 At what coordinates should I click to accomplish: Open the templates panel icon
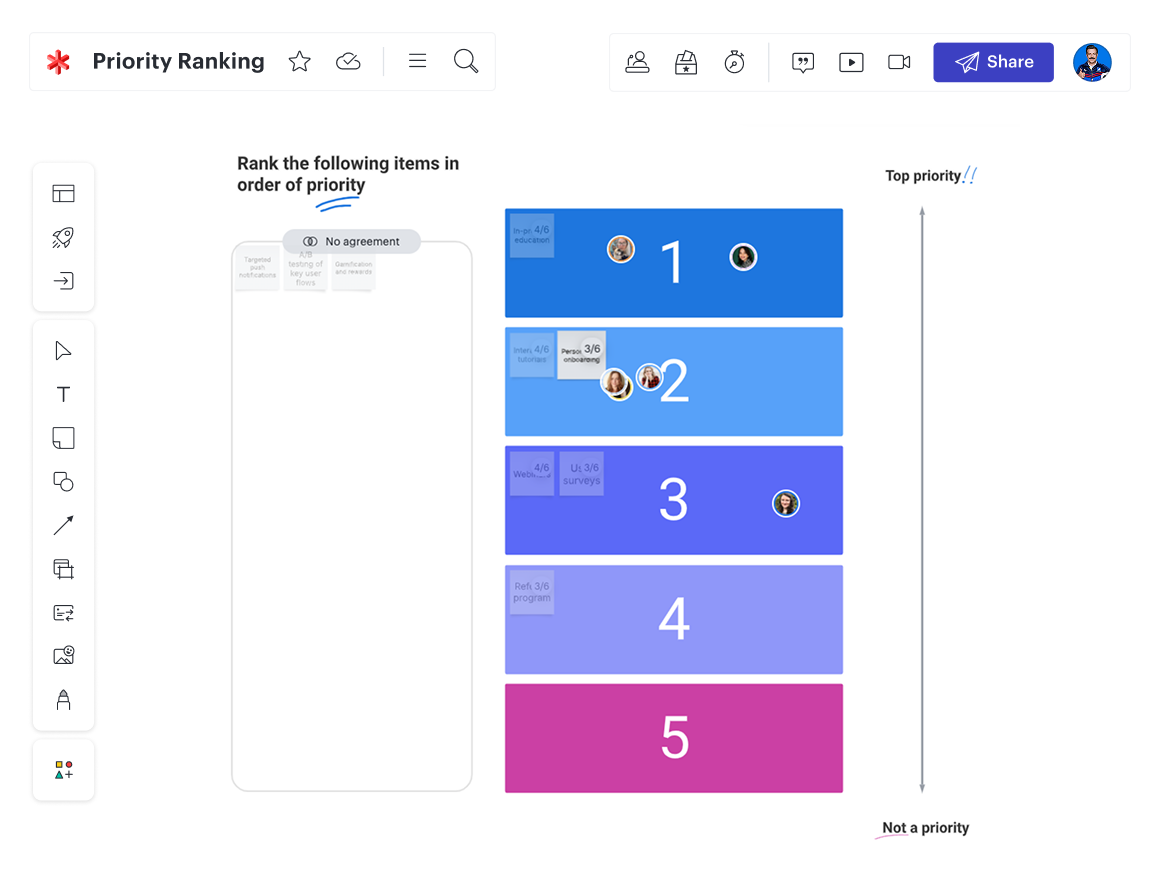(63, 194)
